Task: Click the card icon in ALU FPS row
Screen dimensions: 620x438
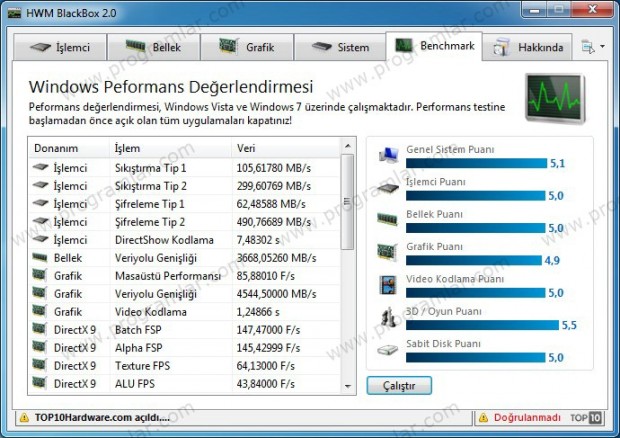Action: point(40,382)
